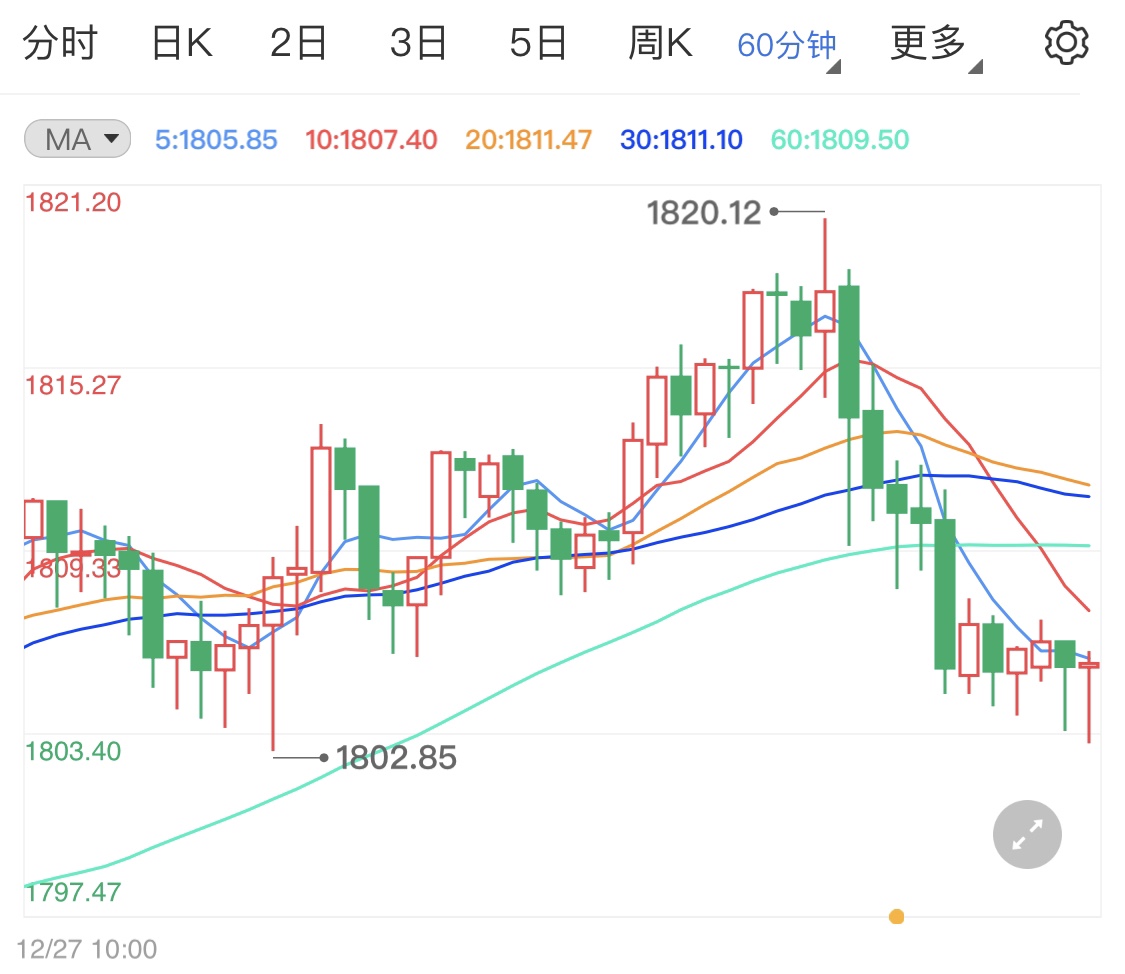Image resolution: width=1125 pixels, height=974 pixels.
Task: Toggle the teal 60:1809.50 moving average
Action: click(838, 139)
